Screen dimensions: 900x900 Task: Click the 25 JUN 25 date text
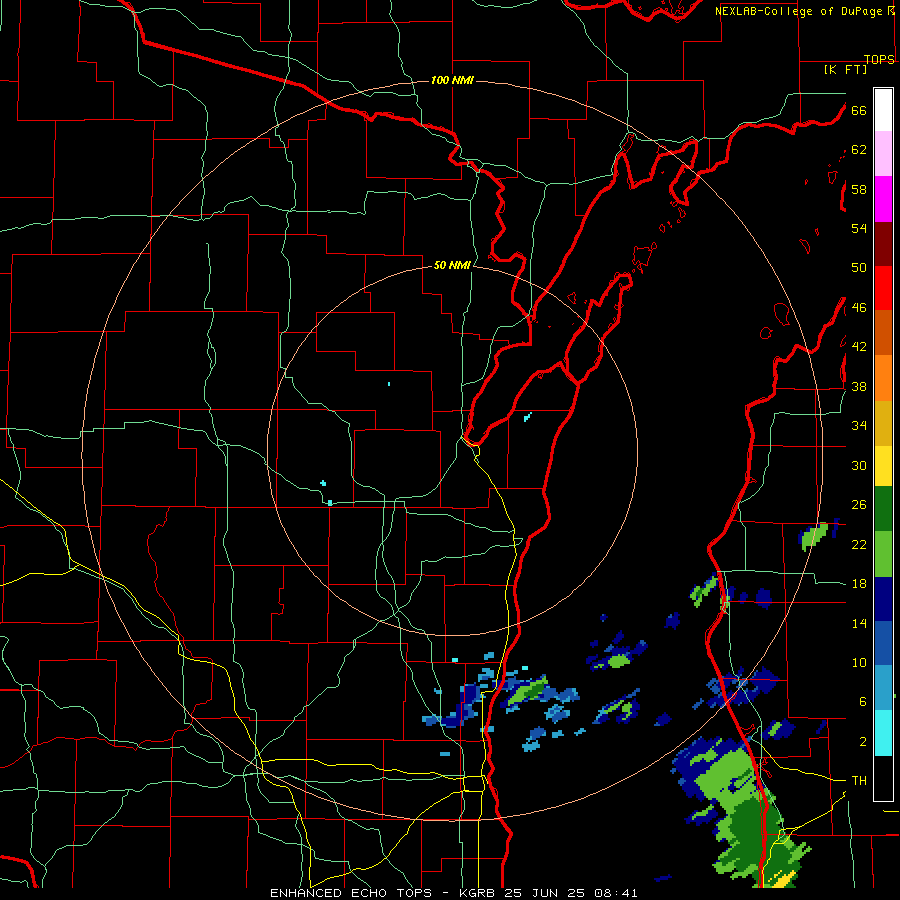click(x=546, y=893)
